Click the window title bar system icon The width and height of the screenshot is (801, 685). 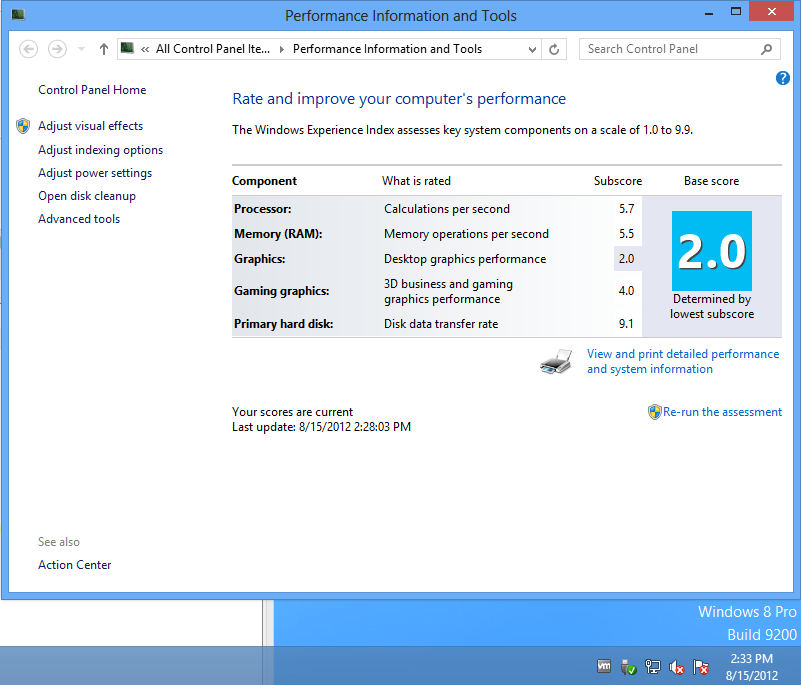coord(18,14)
